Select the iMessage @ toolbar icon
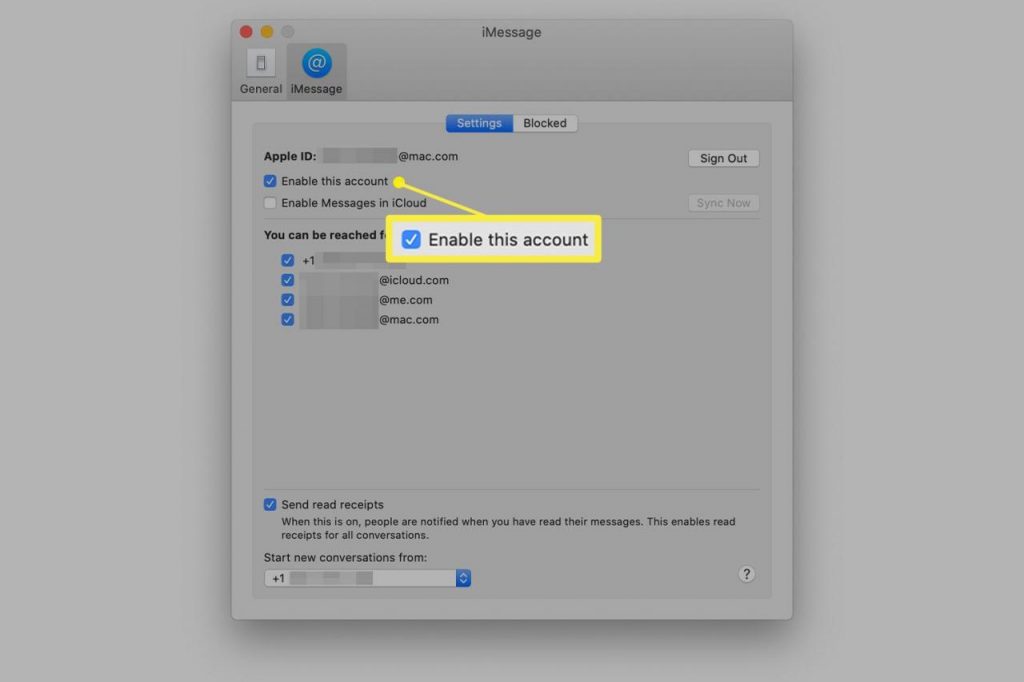 tap(317, 72)
